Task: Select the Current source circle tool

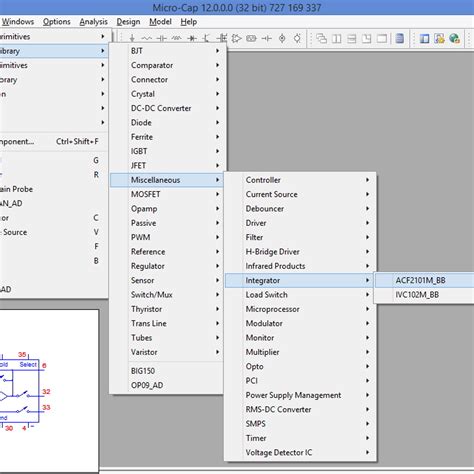Action: [x=297, y=39]
